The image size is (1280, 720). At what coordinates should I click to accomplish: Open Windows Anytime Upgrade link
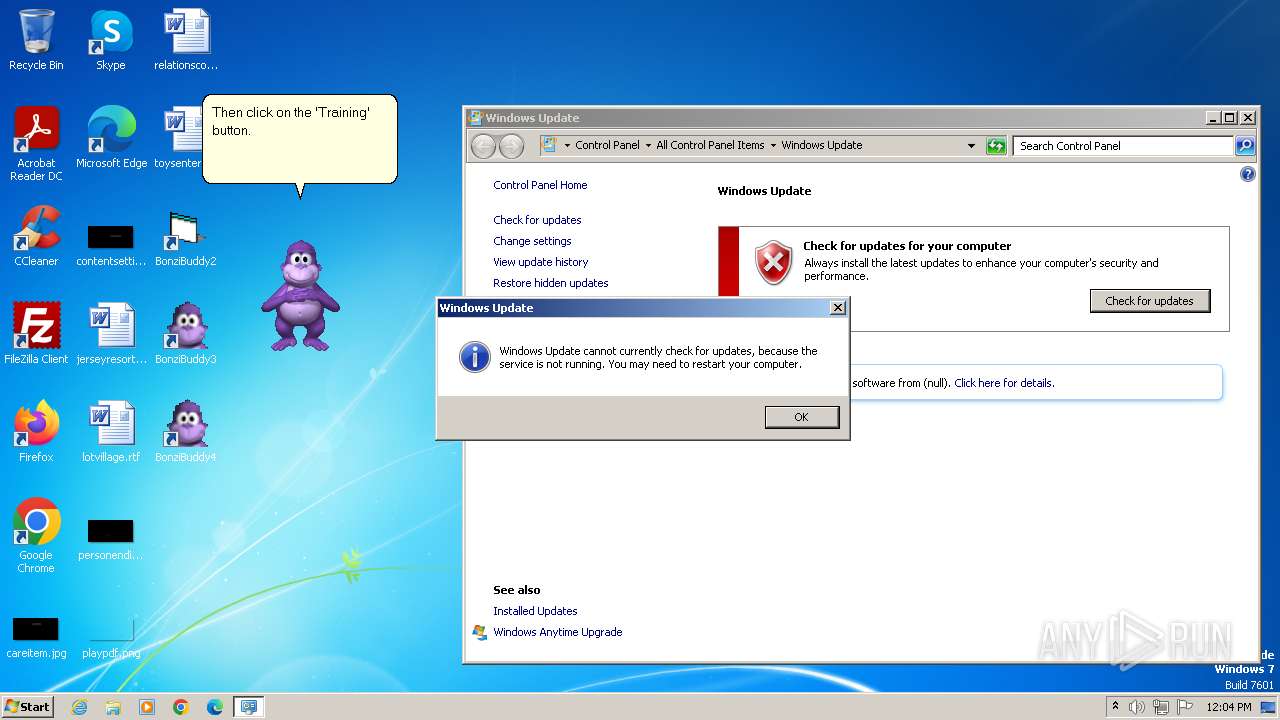[557, 632]
